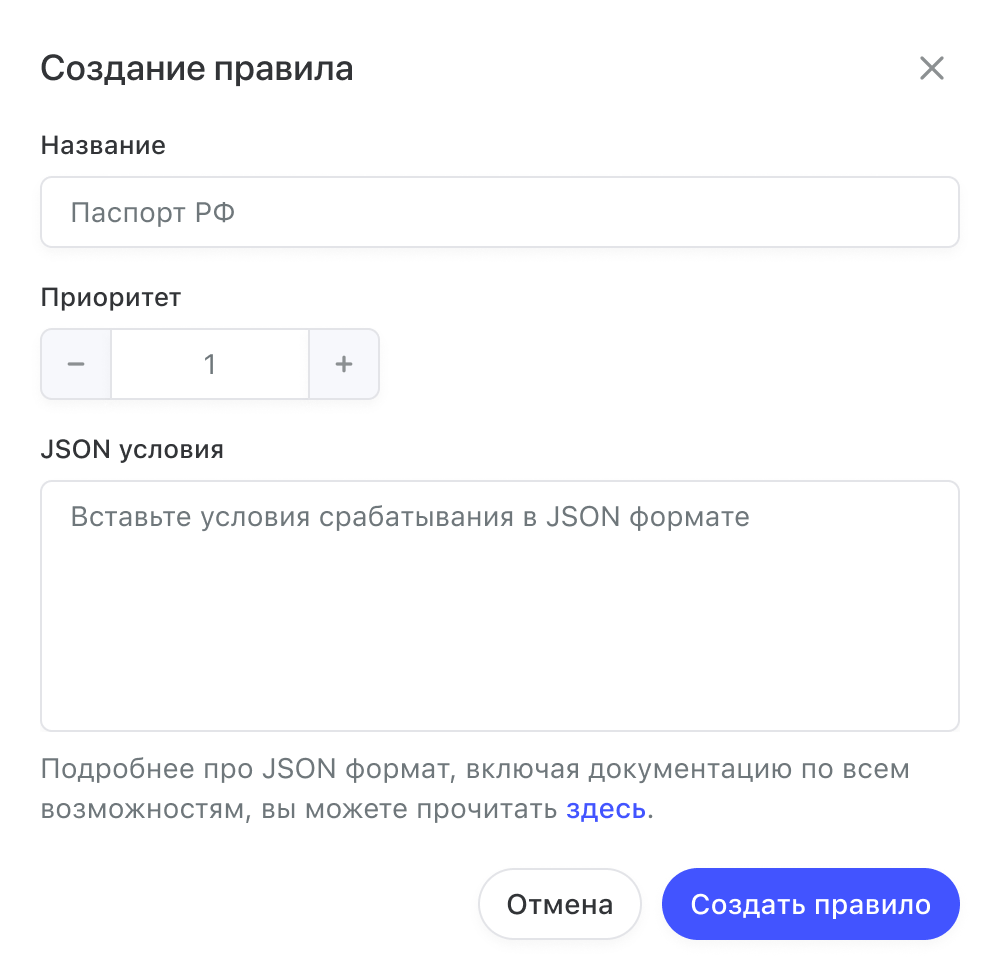Dismiss the dialog using the X icon
Screen dimensions: 1000x980
click(931, 69)
